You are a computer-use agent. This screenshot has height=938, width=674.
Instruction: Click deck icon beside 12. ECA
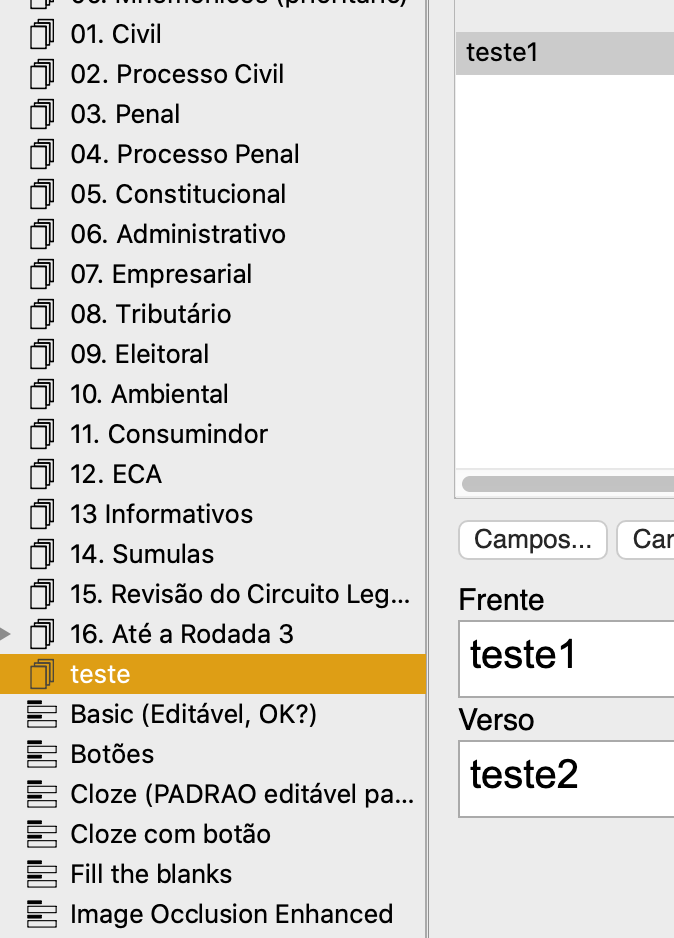pyautogui.click(x=41, y=475)
